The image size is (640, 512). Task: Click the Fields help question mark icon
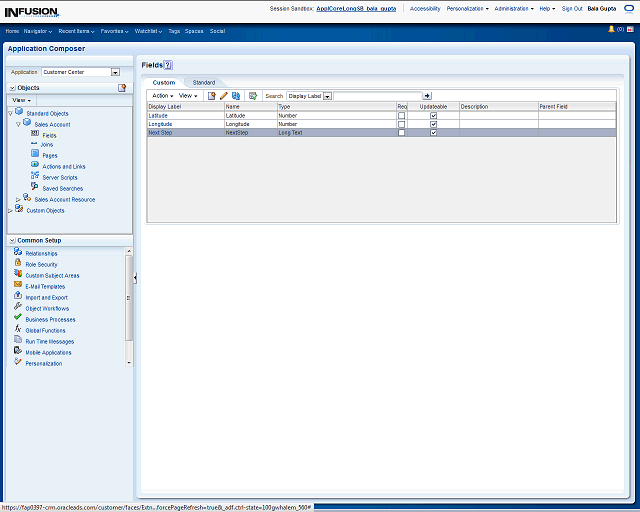click(168, 64)
